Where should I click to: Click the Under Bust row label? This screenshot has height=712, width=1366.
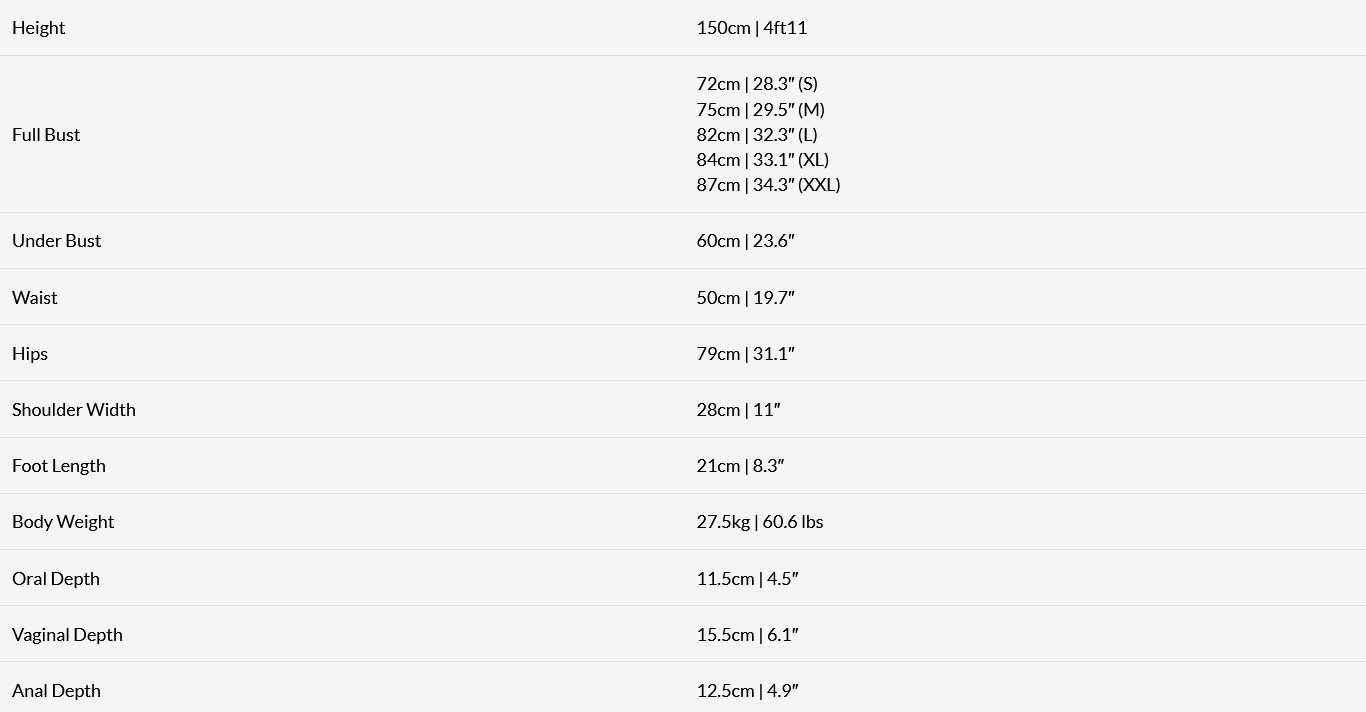click(x=56, y=241)
